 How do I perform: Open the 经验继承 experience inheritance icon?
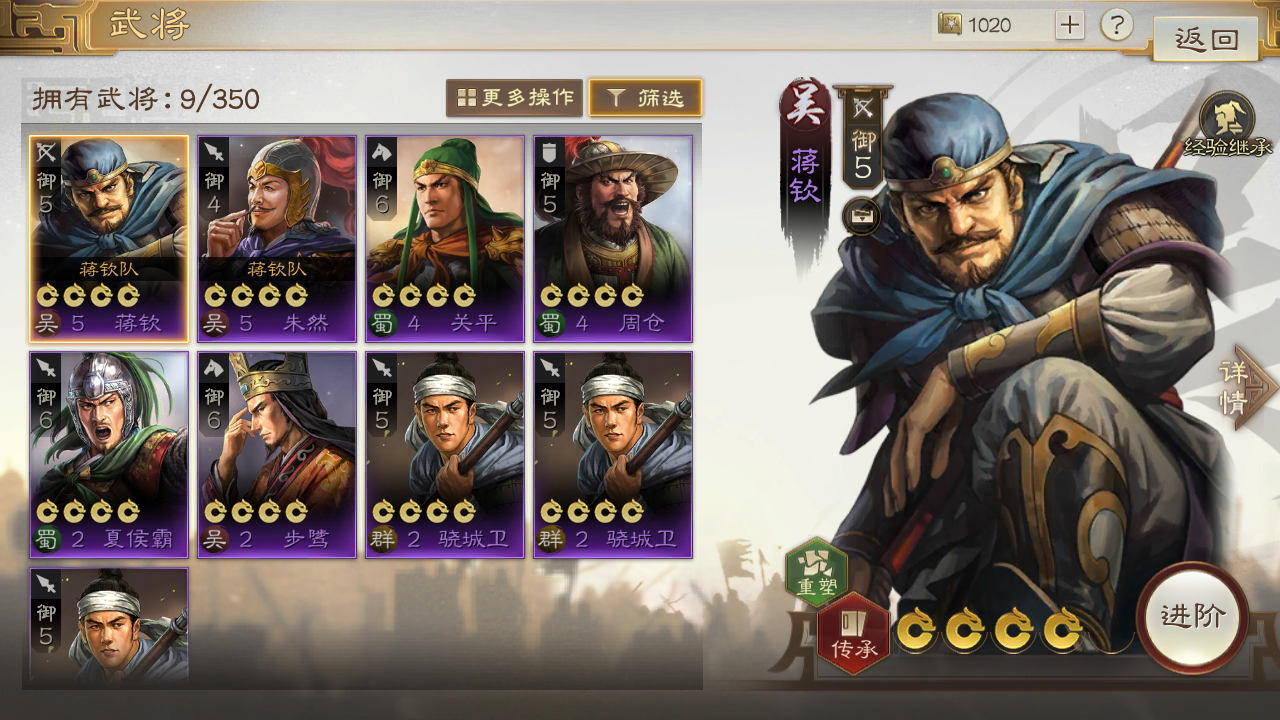(x=1227, y=124)
